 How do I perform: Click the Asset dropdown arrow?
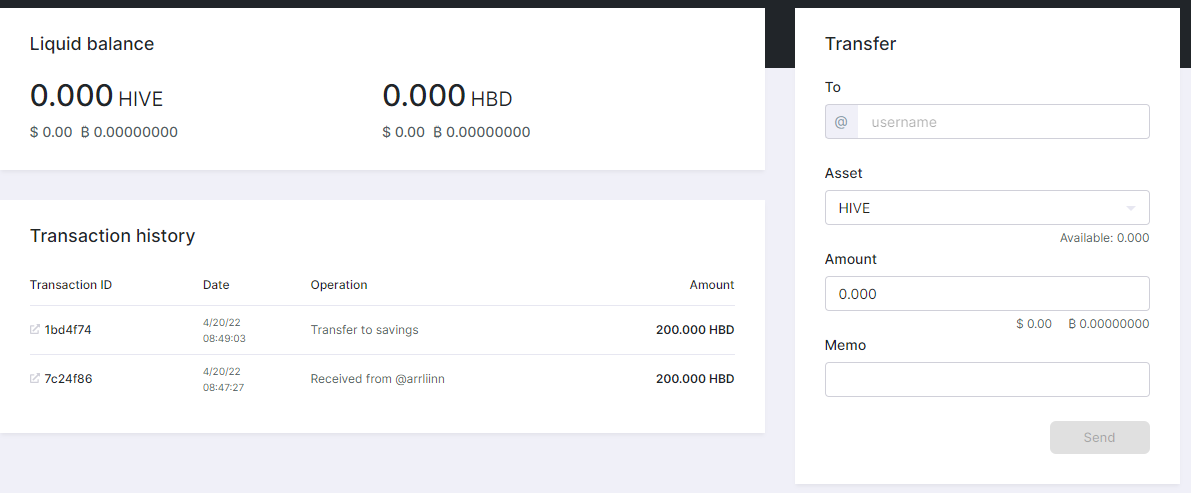[1131, 208]
